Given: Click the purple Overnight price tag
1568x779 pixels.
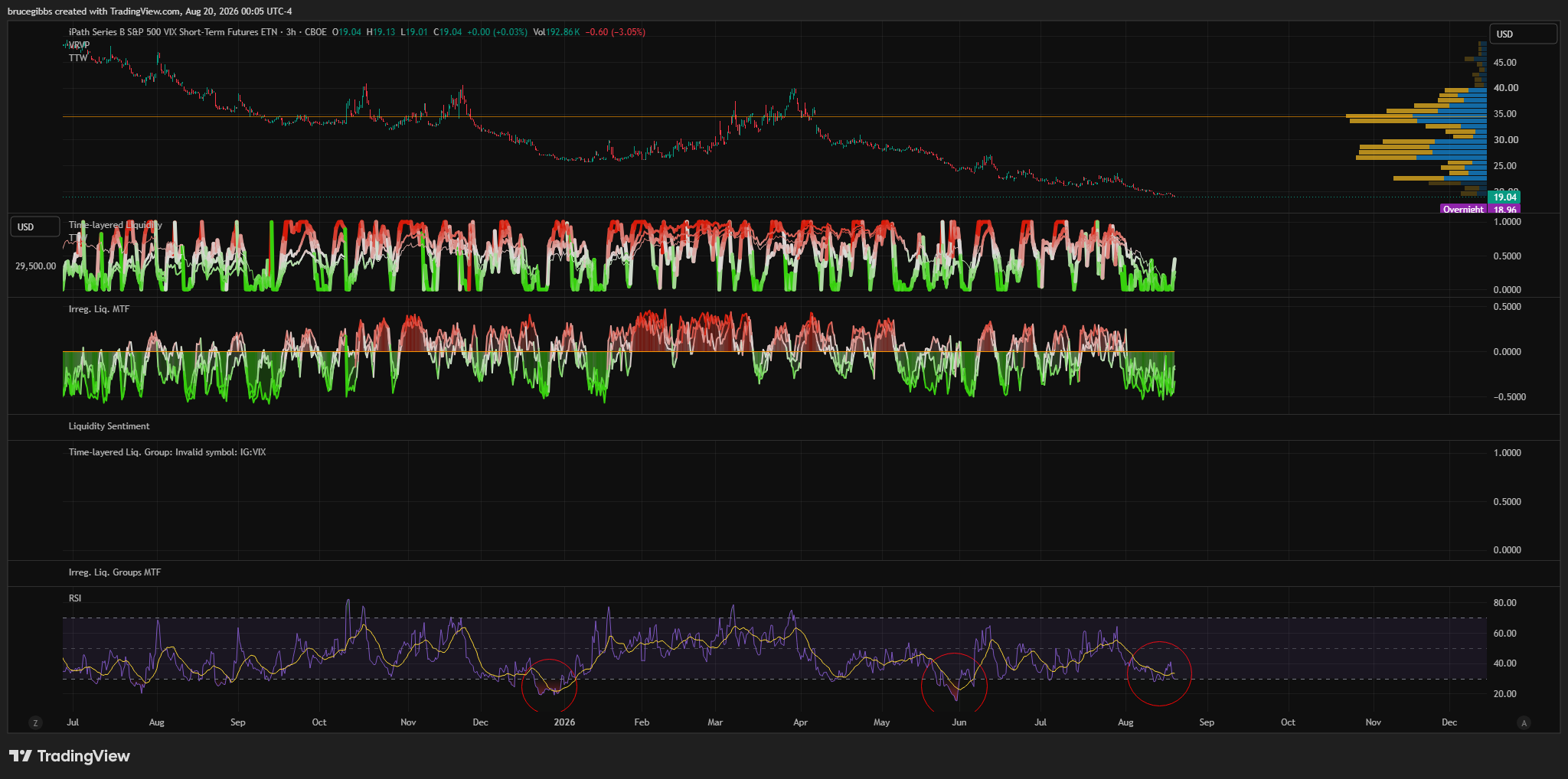Looking at the screenshot, I should tap(1463, 209).
